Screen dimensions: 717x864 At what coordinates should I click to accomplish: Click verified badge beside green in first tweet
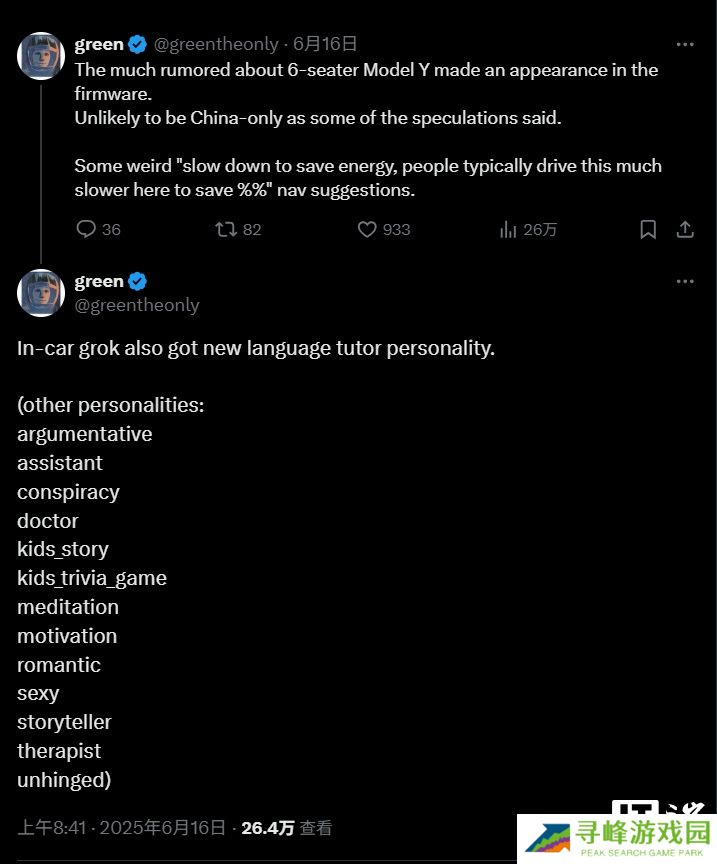138,44
